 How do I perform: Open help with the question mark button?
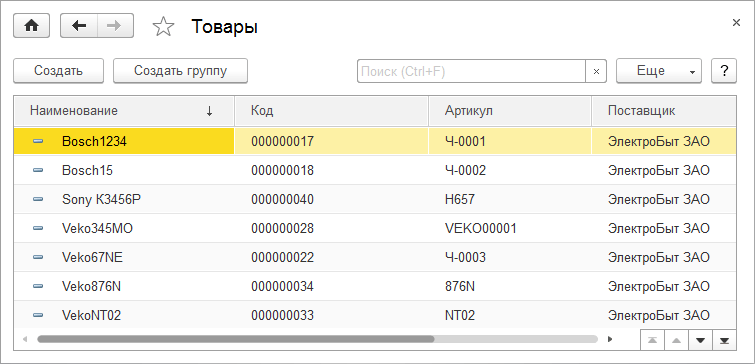(724, 71)
